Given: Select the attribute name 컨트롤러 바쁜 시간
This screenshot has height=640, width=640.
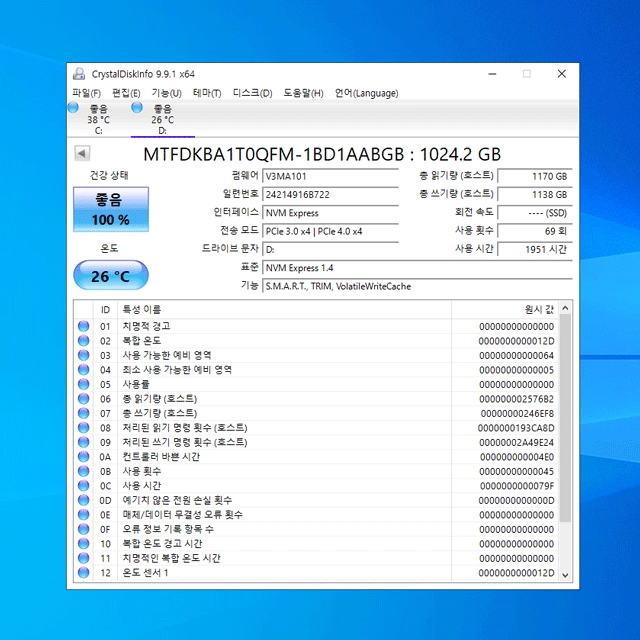Looking at the screenshot, I should [161, 457].
